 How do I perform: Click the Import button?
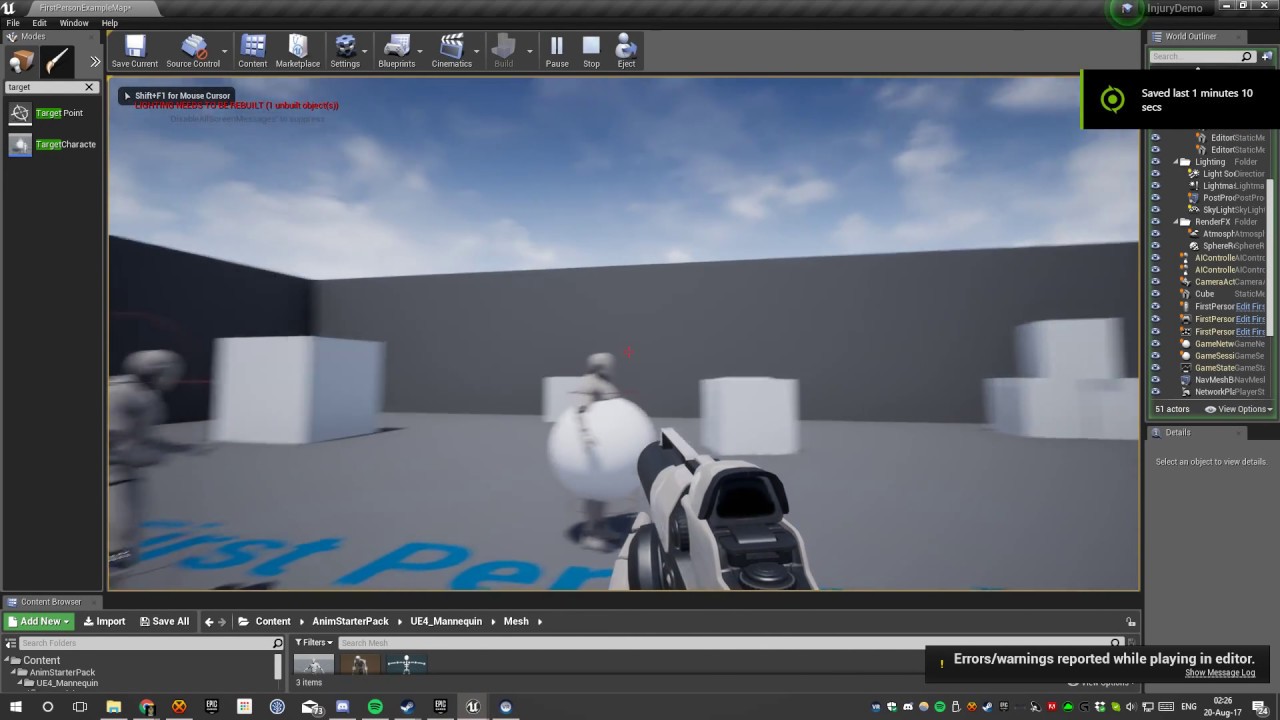click(x=104, y=621)
